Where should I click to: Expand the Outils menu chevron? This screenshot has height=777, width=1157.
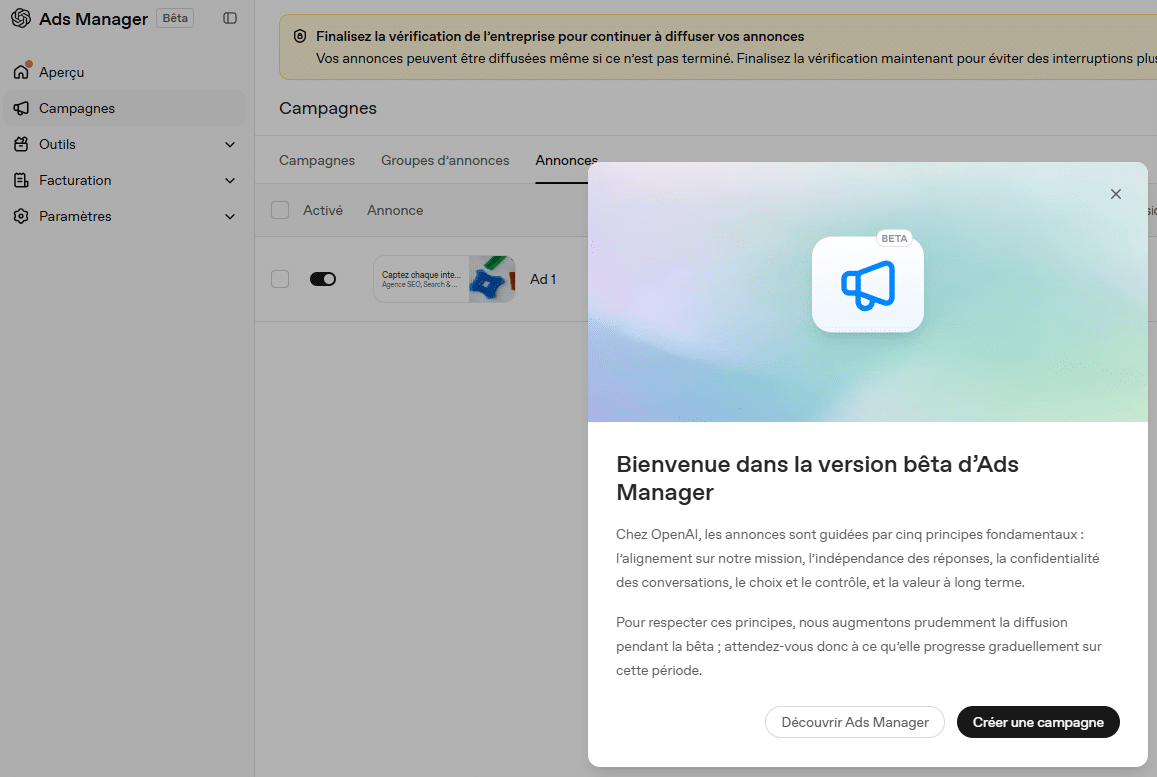point(230,145)
